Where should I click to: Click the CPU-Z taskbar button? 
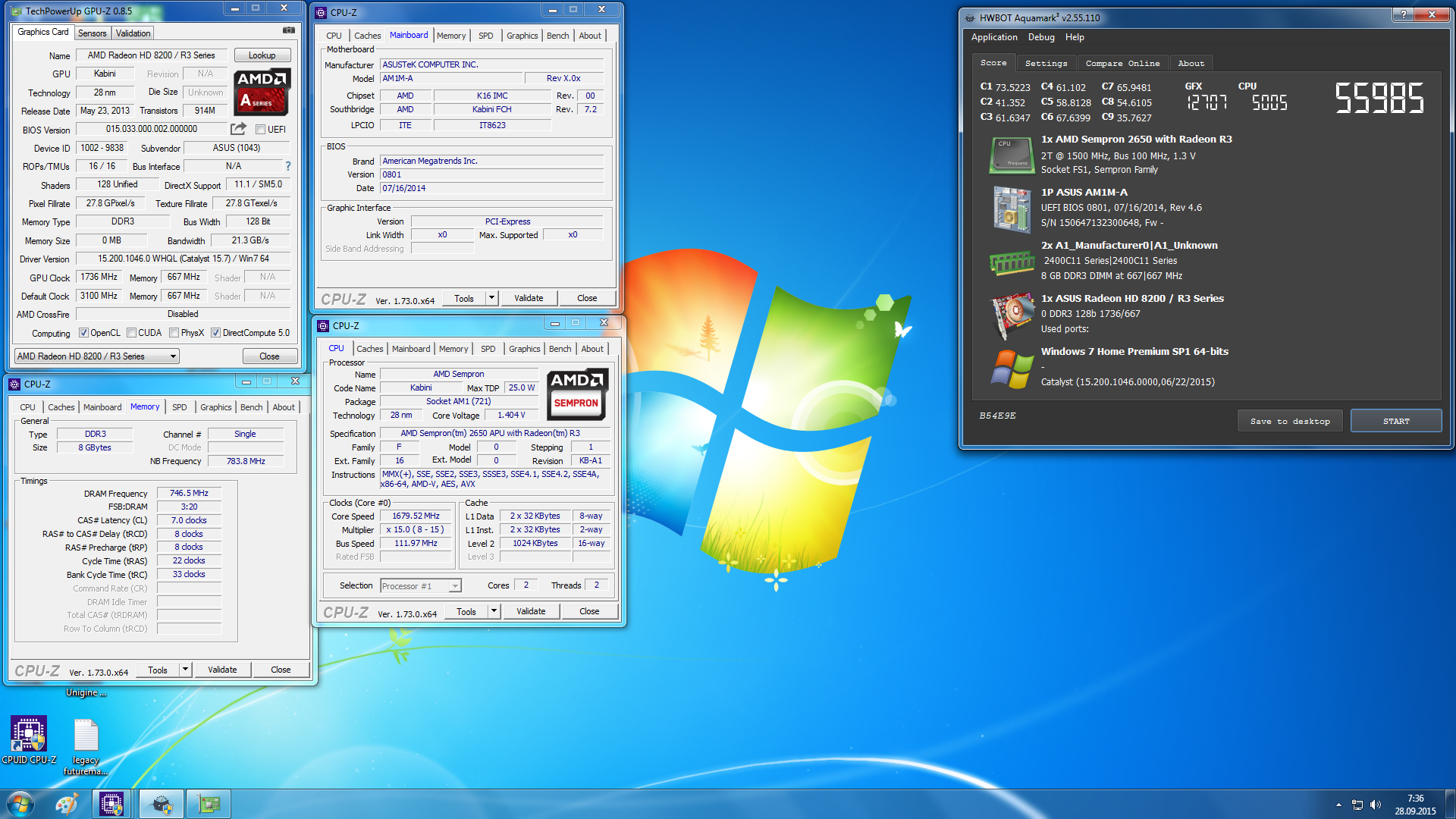coord(111,804)
